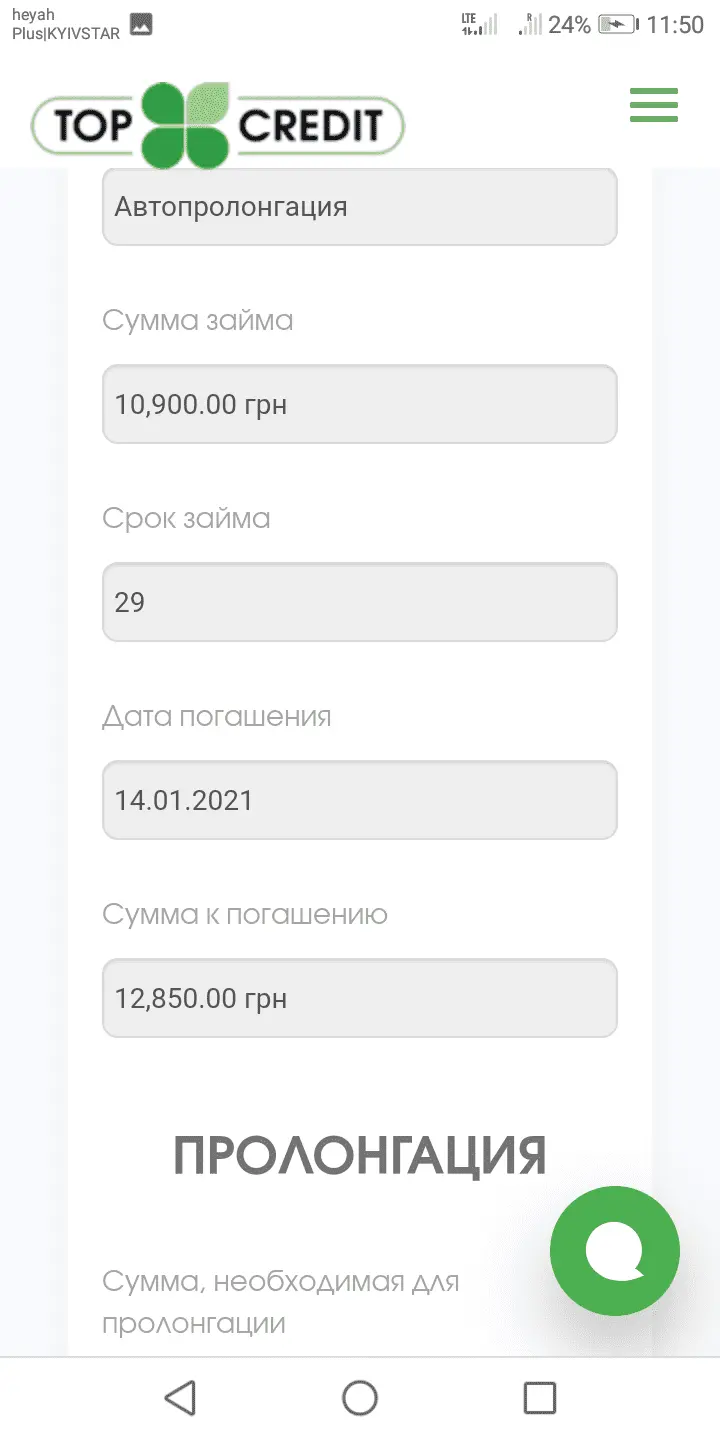Screen dimensions: 720x1440
Task: Click the repayment amount field 12,850.00 грн
Action: [360, 998]
